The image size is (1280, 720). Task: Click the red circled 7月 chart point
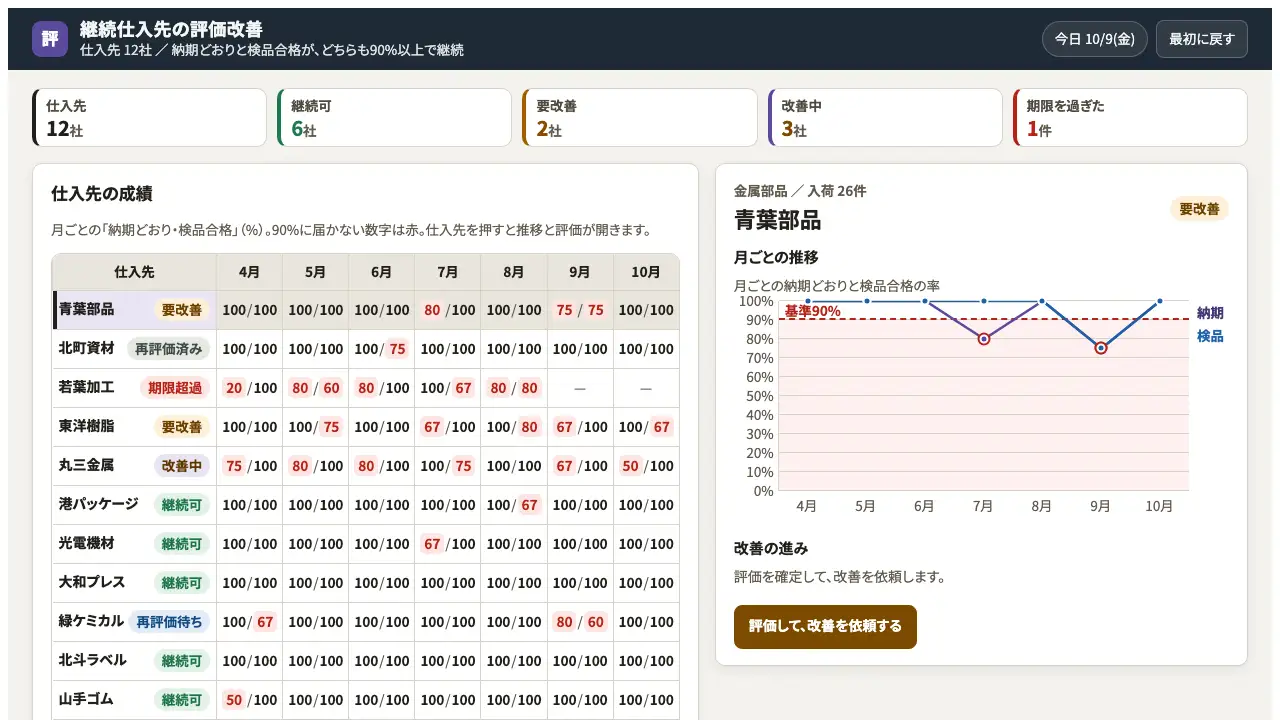coord(984,339)
